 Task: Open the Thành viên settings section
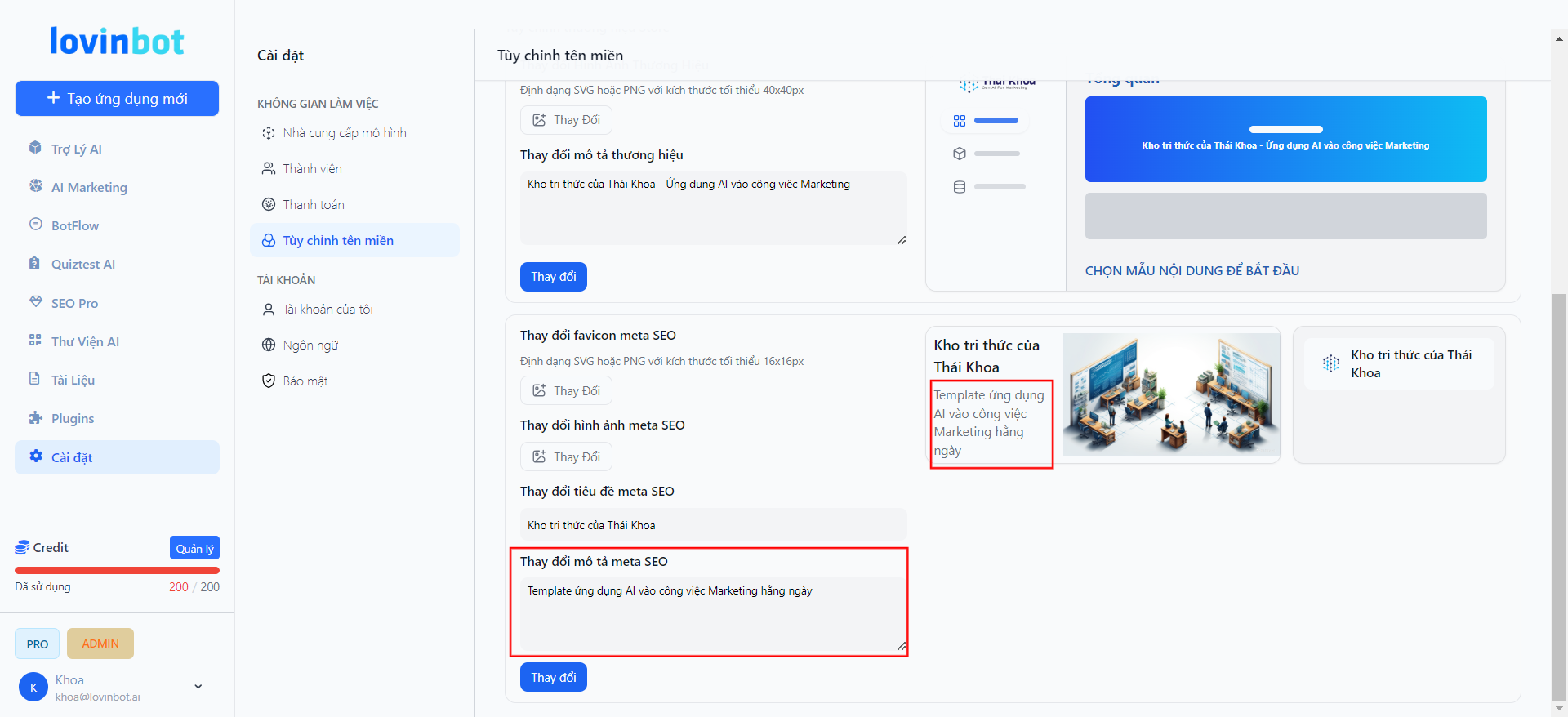coord(312,169)
